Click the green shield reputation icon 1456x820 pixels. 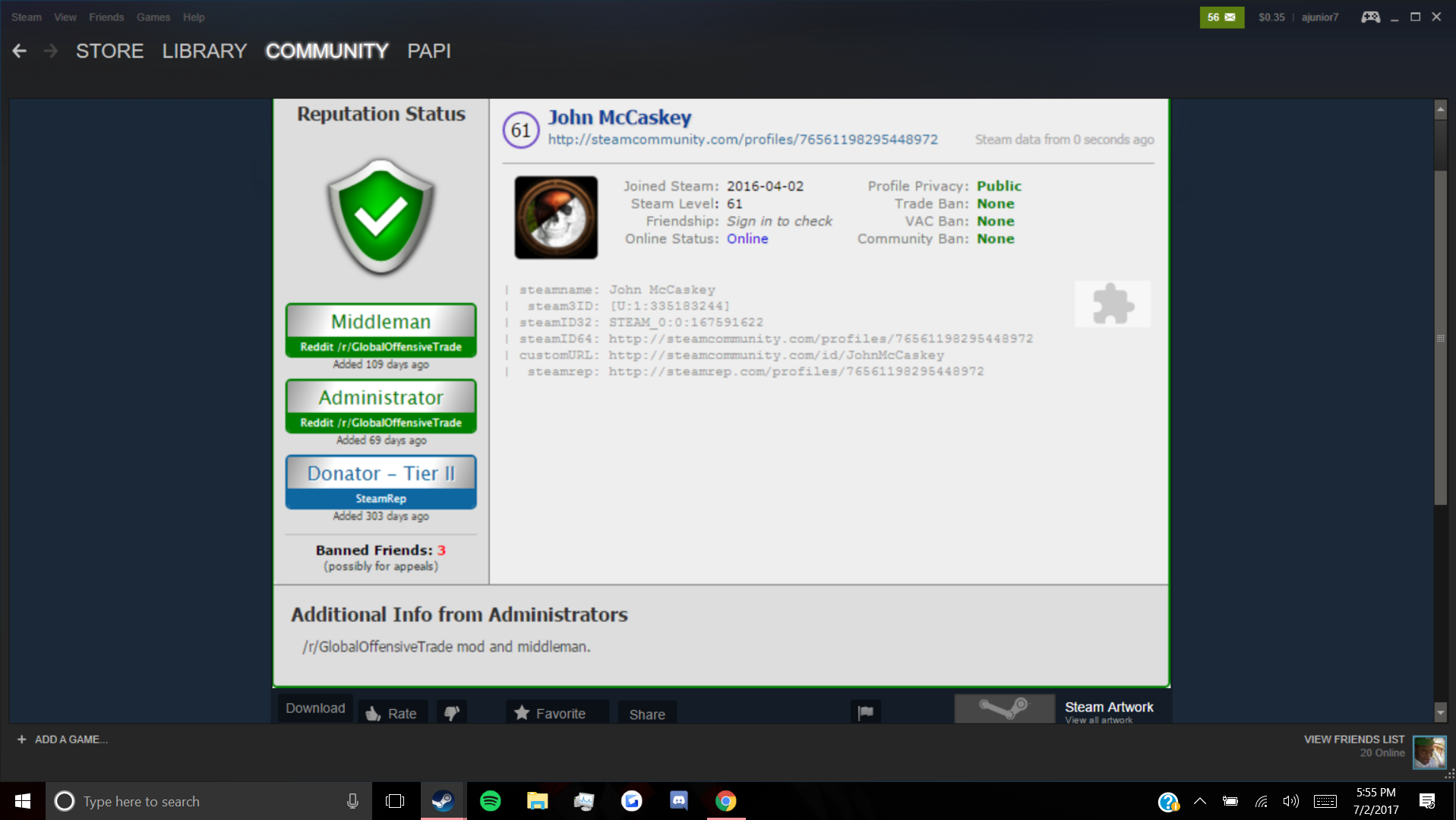click(x=381, y=216)
